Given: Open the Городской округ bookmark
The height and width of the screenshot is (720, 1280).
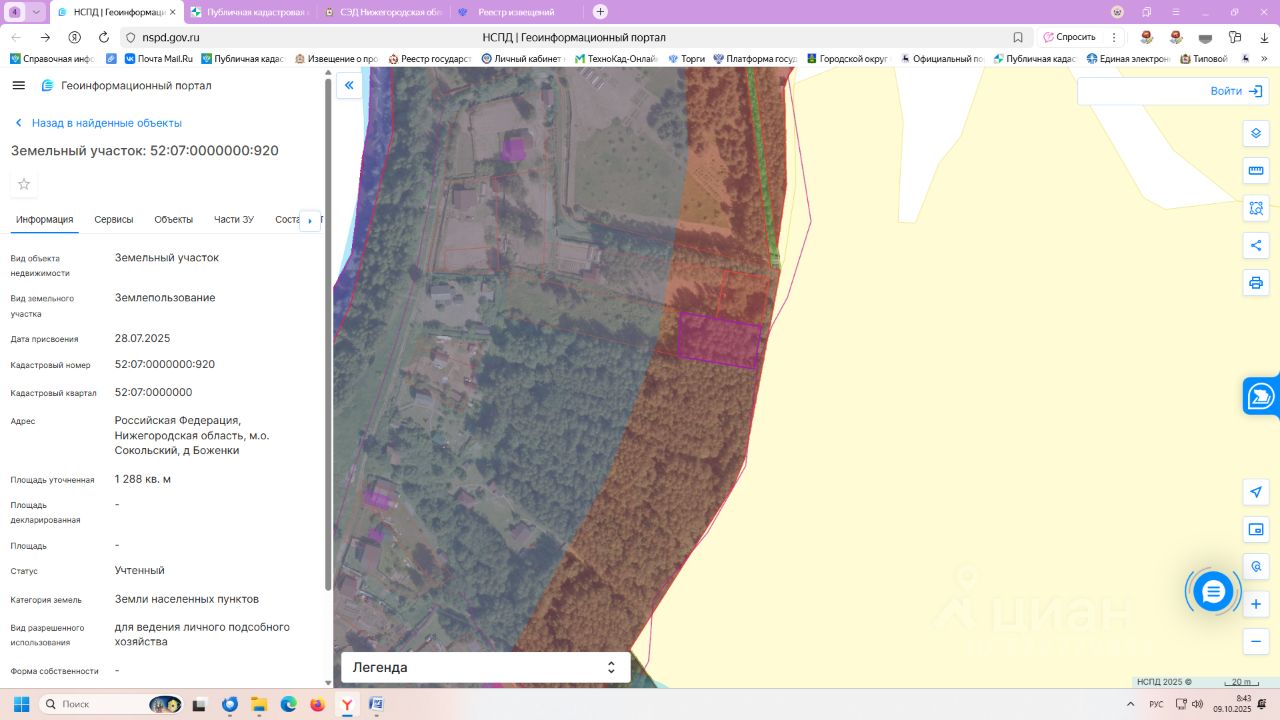Looking at the screenshot, I should tap(848, 59).
